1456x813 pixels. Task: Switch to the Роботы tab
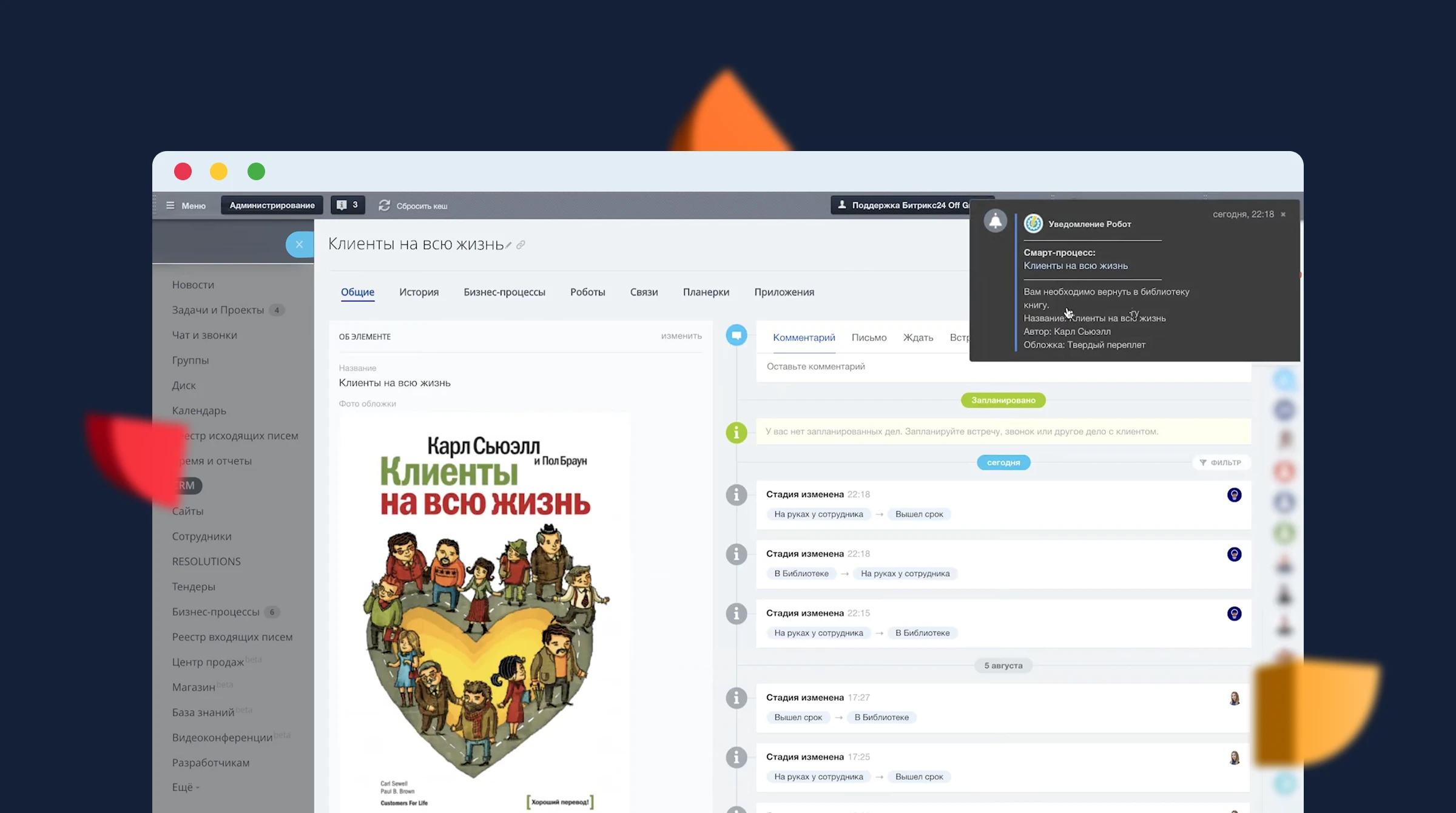click(587, 292)
